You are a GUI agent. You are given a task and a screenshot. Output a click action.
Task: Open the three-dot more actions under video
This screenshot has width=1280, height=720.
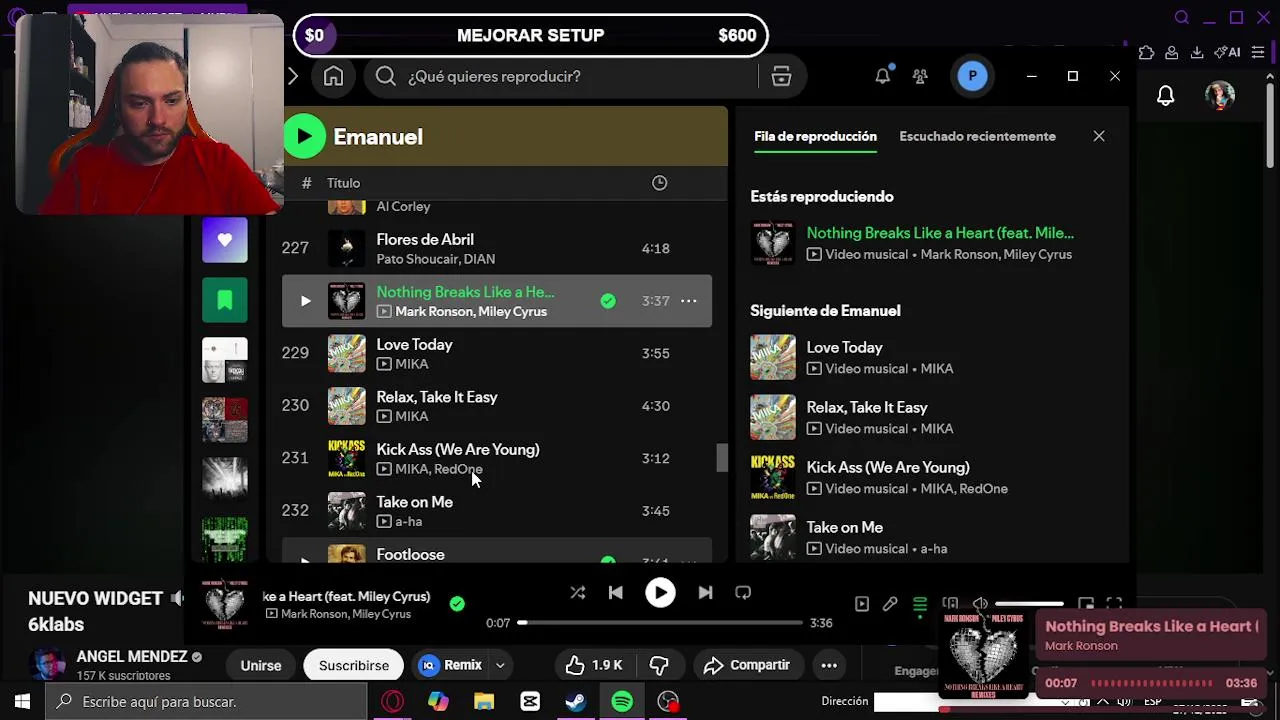click(x=829, y=665)
